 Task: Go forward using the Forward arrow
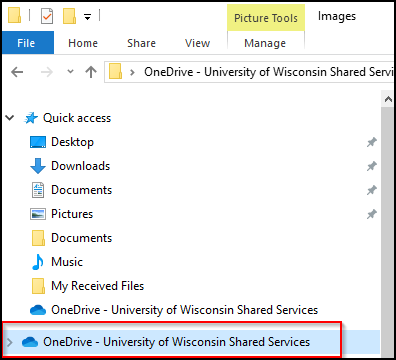click(46, 72)
